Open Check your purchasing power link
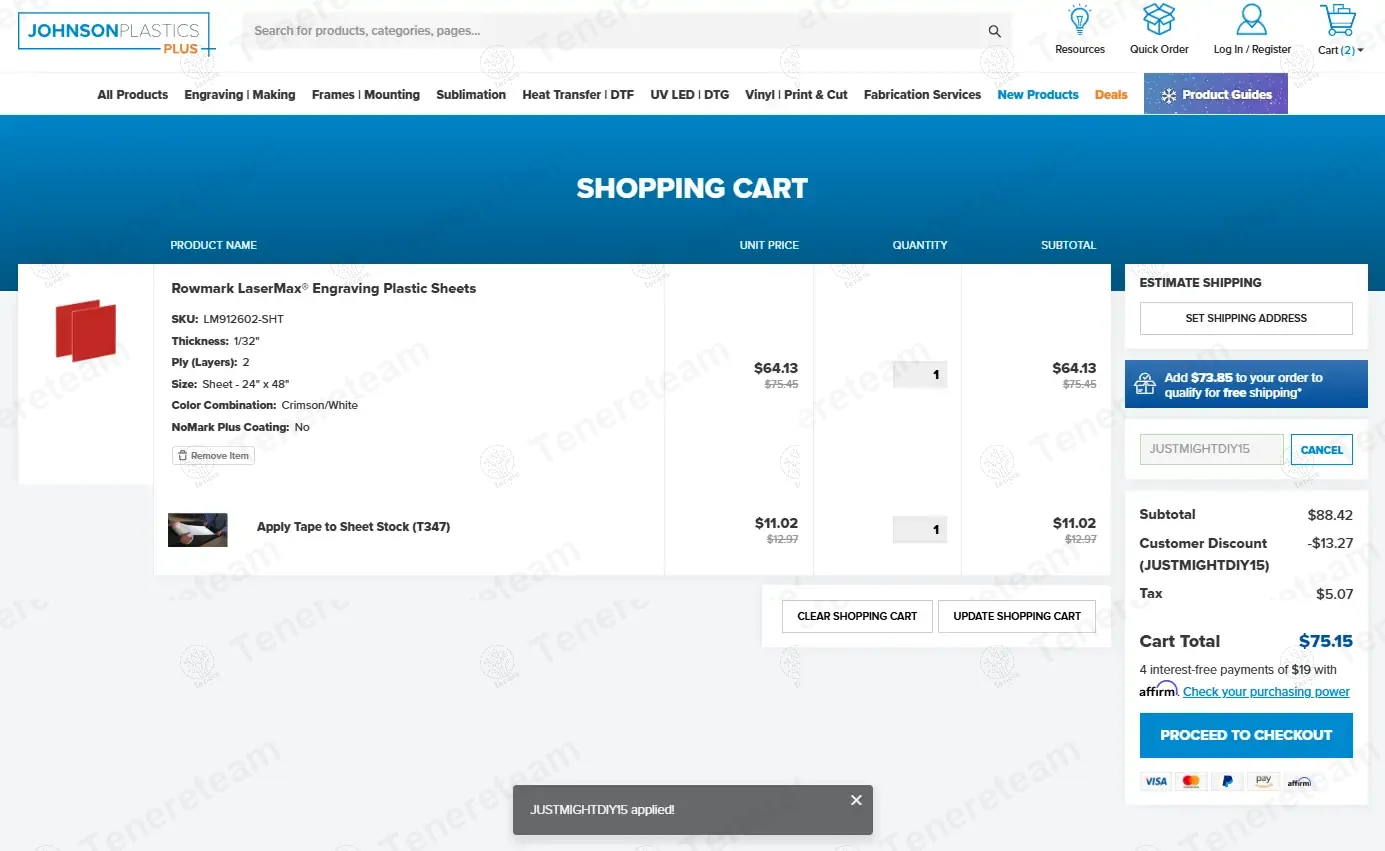Viewport: 1385px width, 851px height. click(1266, 692)
